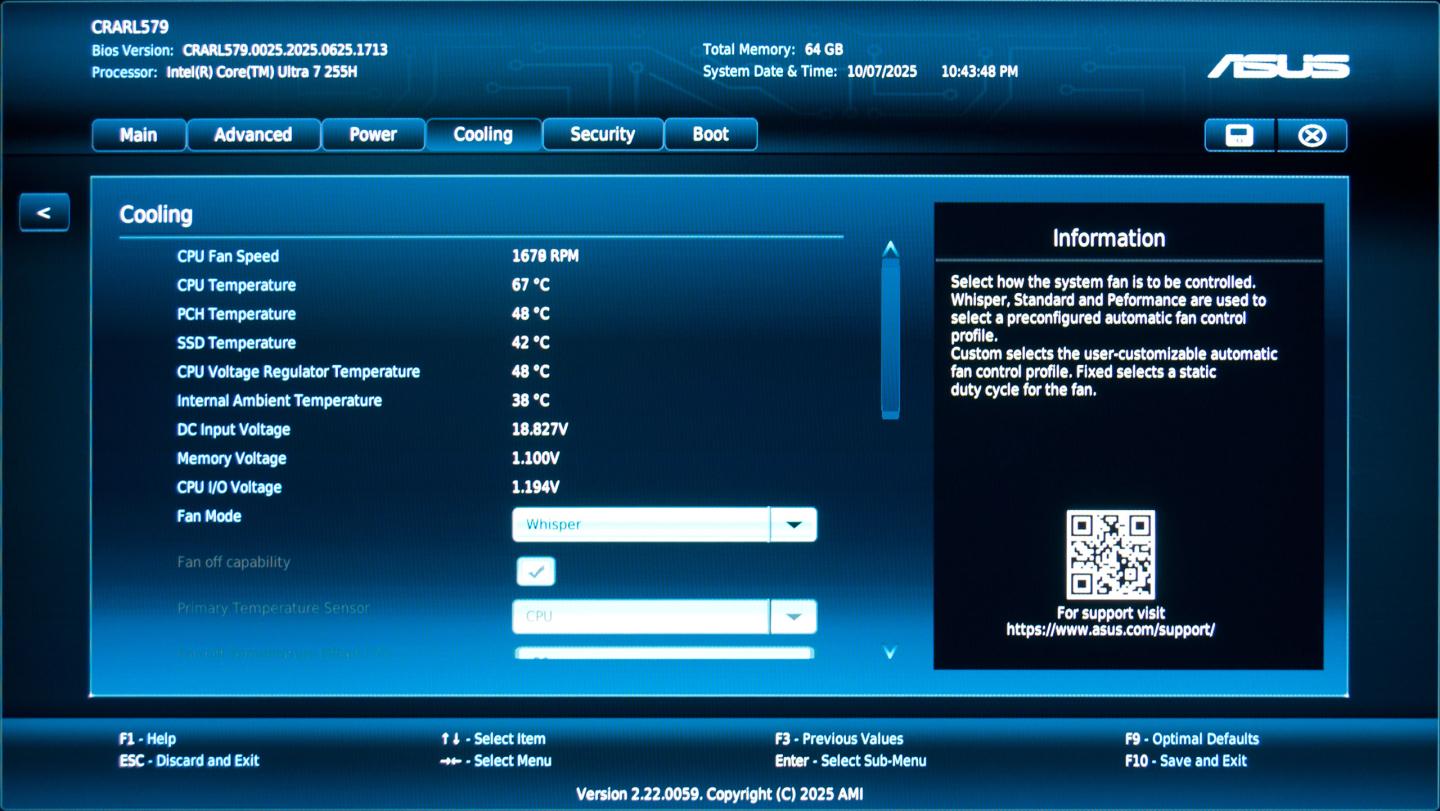Click the F10 - Save and Exit hint
The image size is (1440, 811).
coord(1186,761)
